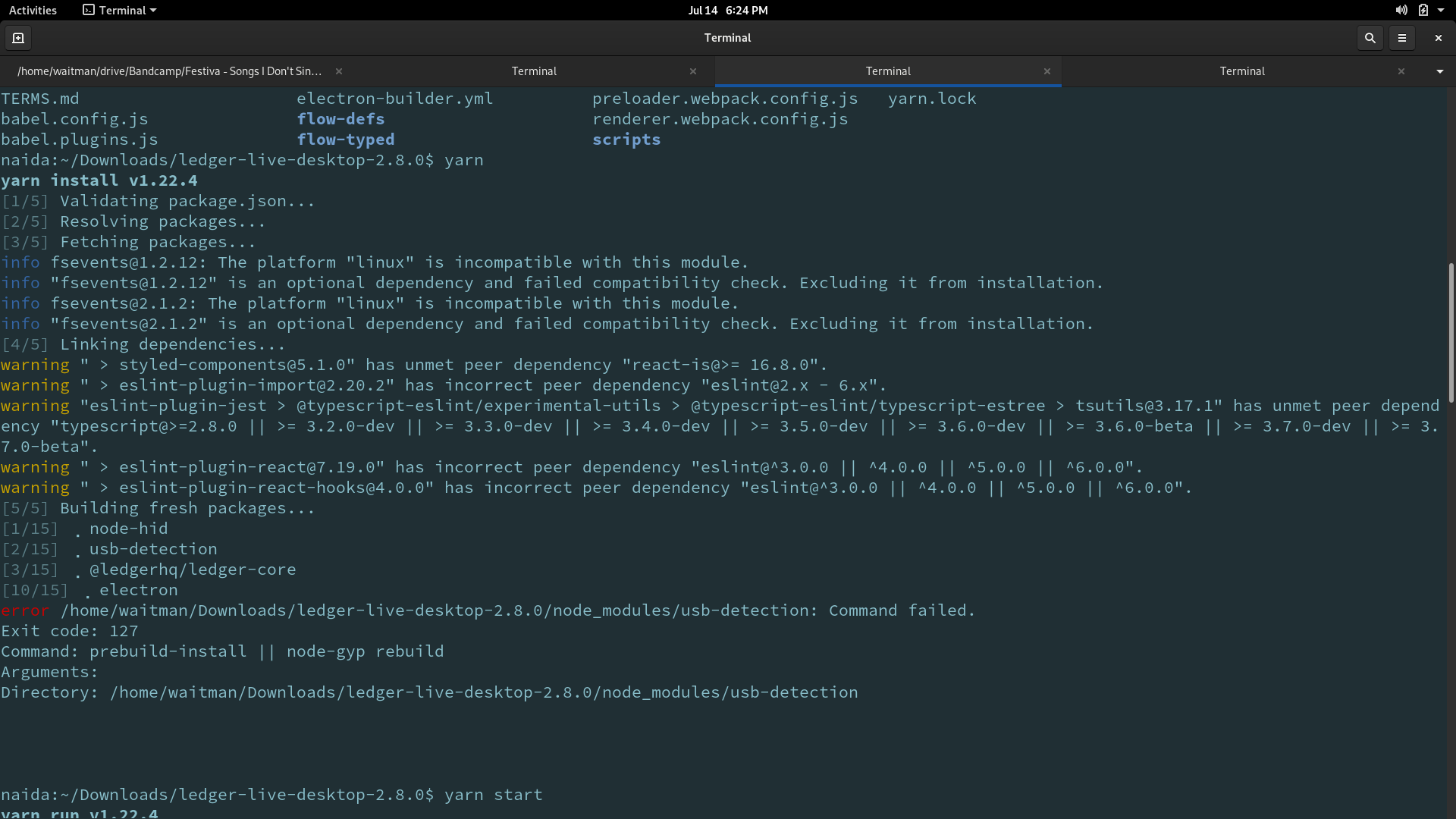Image resolution: width=1456 pixels, height=819 pixels.
Task: Open a new terminal tab
Action: click(18, 38)
